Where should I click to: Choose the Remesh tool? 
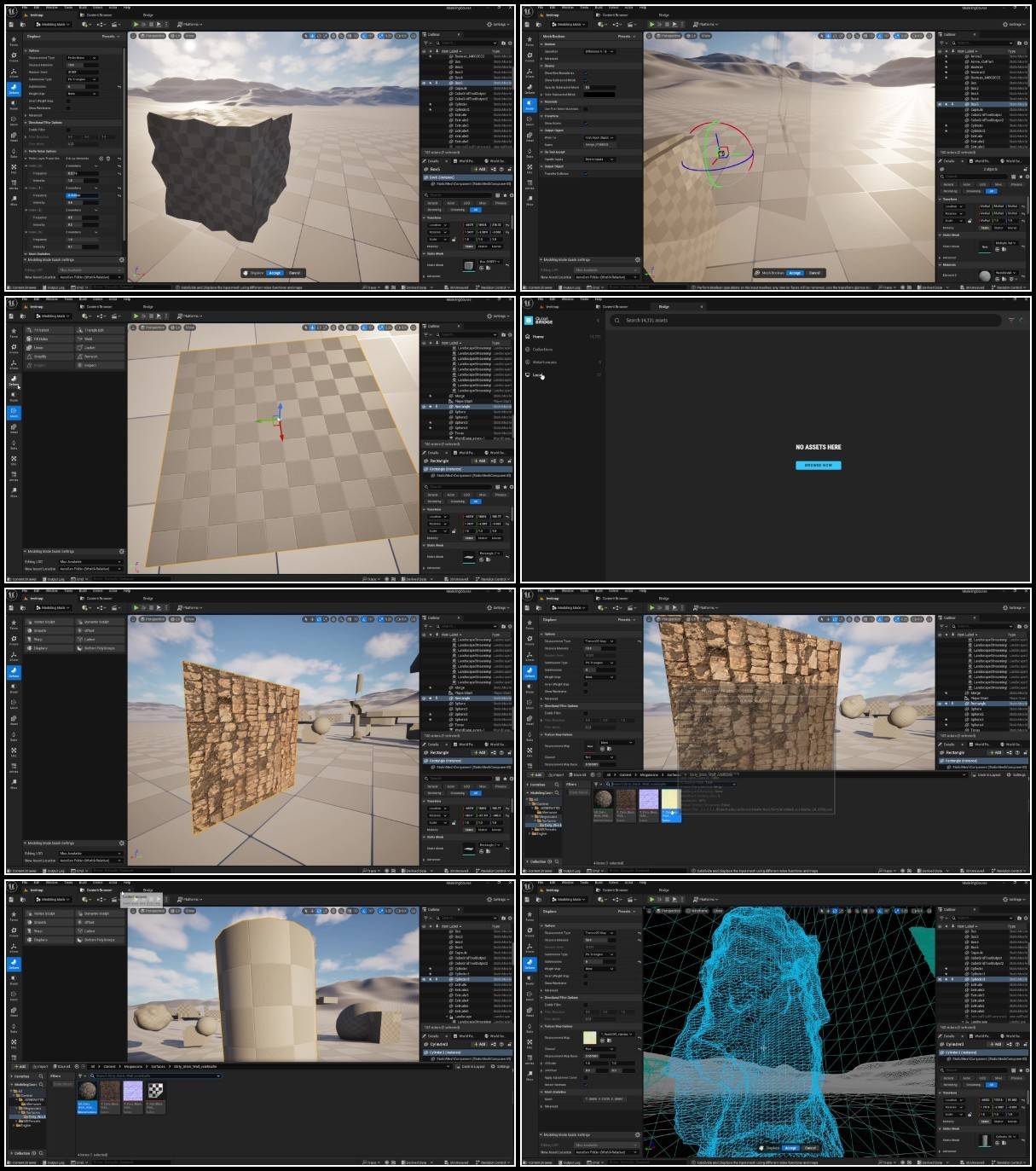(x=101, y=357)
